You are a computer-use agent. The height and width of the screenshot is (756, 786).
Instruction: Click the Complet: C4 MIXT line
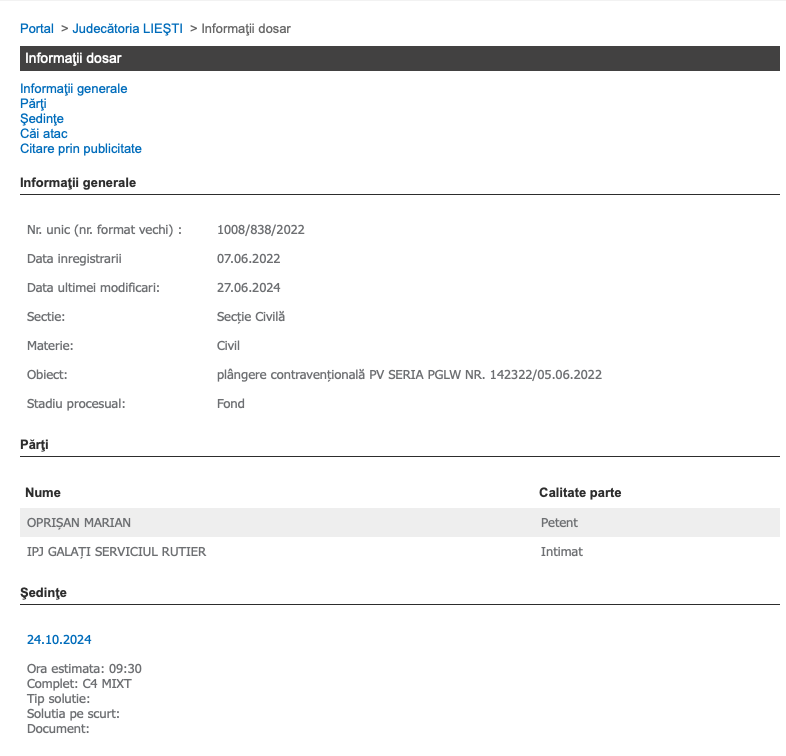click(79, 684)
